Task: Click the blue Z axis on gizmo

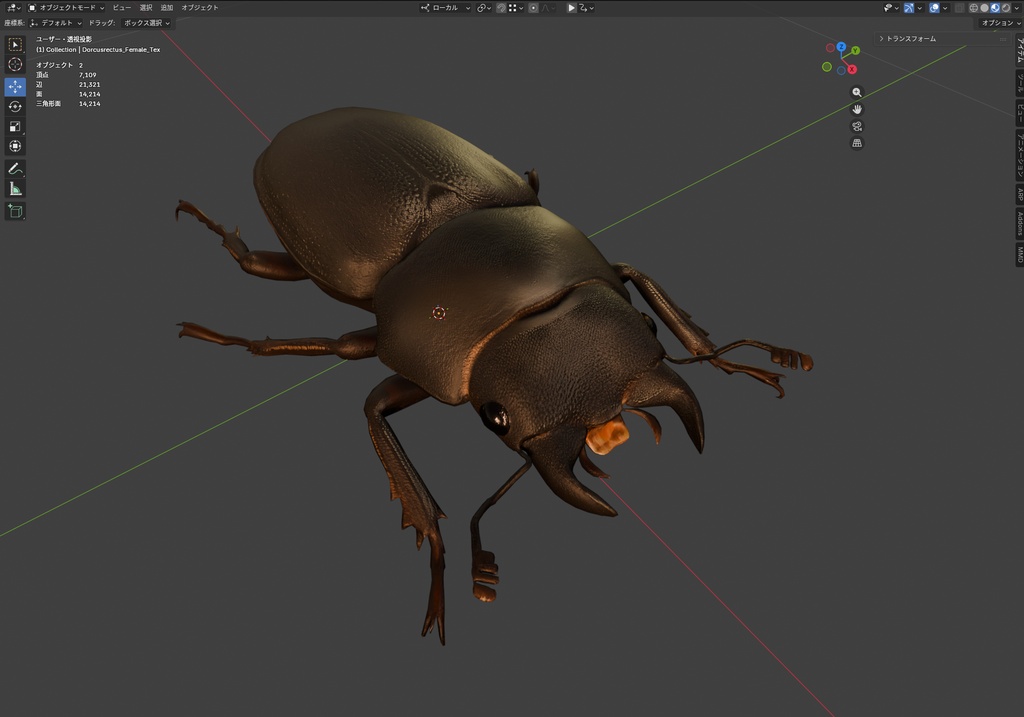Action: (x=841, y=47)
